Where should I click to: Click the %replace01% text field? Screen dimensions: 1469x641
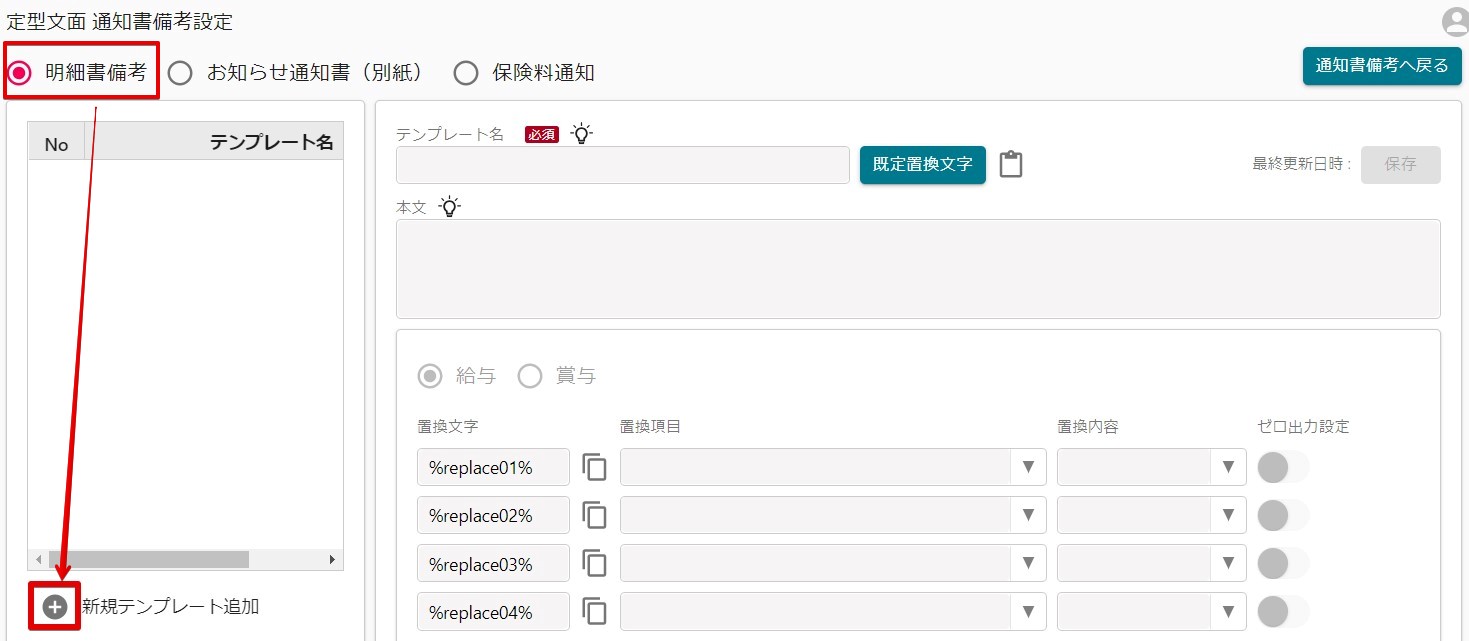pyautogui.click(x=493, y=467)
